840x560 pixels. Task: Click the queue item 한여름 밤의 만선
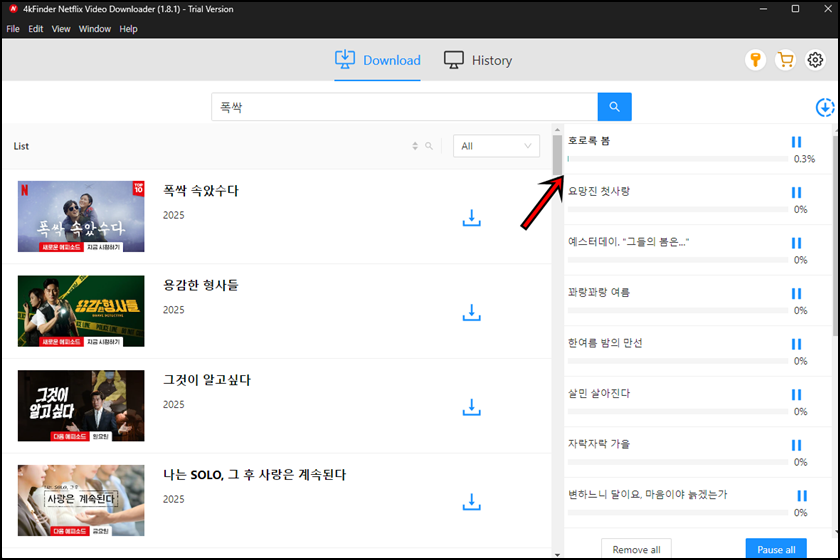coord(605,343)
